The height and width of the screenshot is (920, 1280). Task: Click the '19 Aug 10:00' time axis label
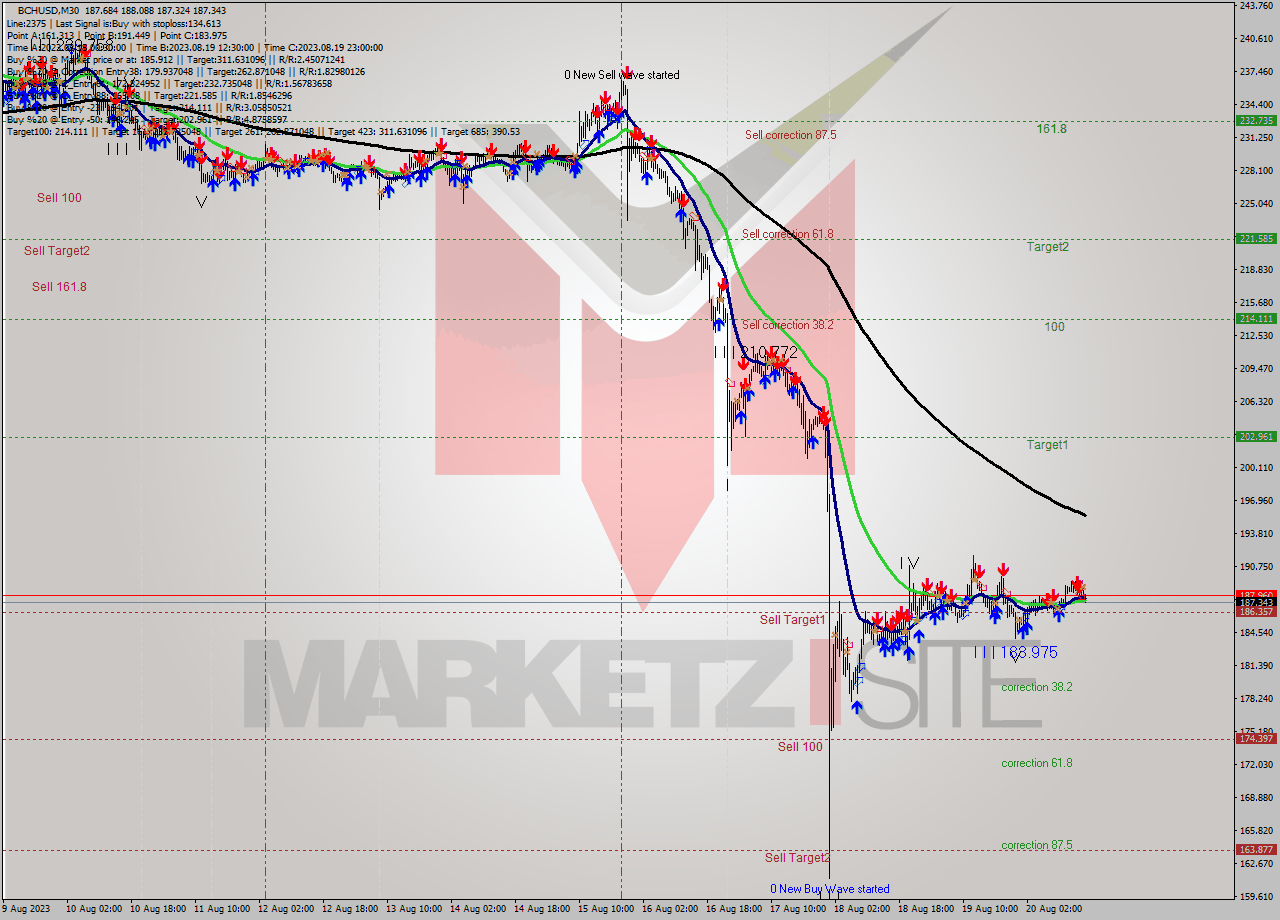coord(990,909)
